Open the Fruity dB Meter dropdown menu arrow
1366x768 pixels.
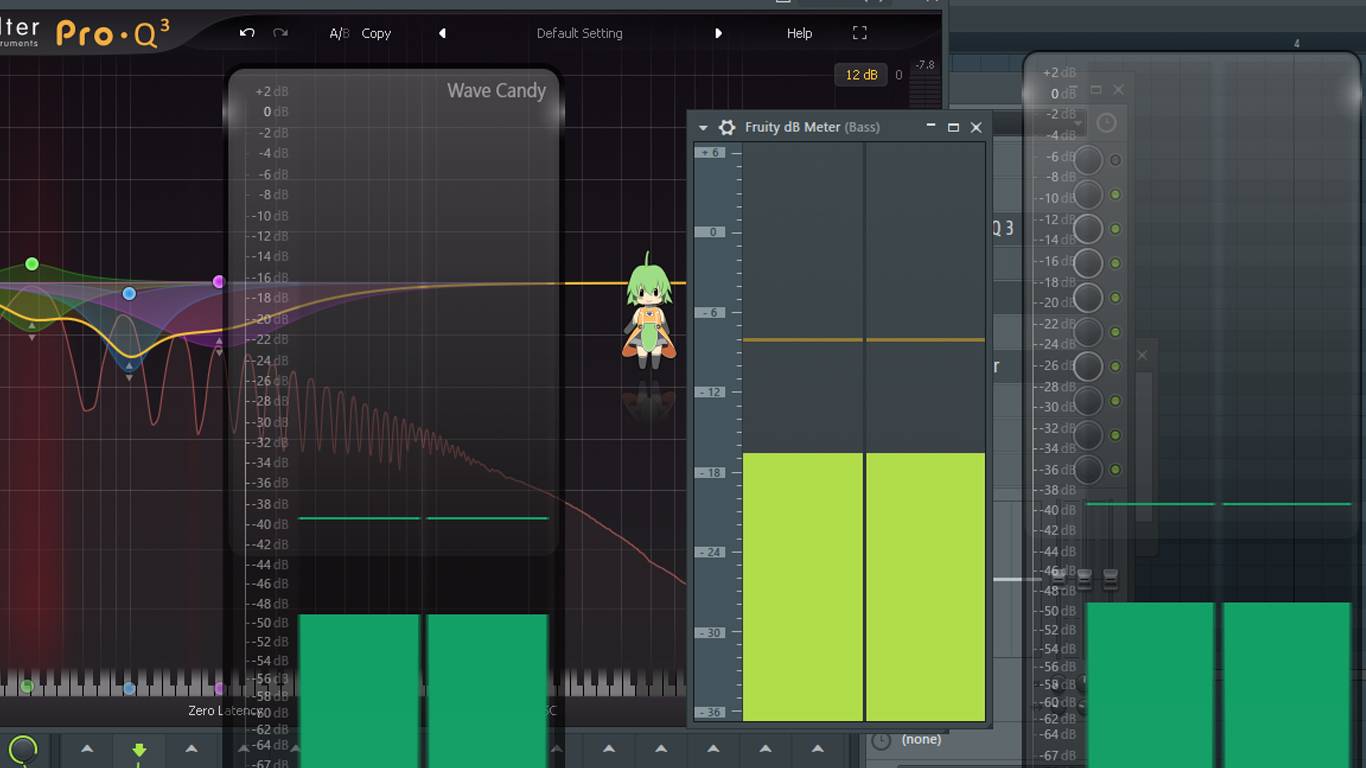pos(703,128)
